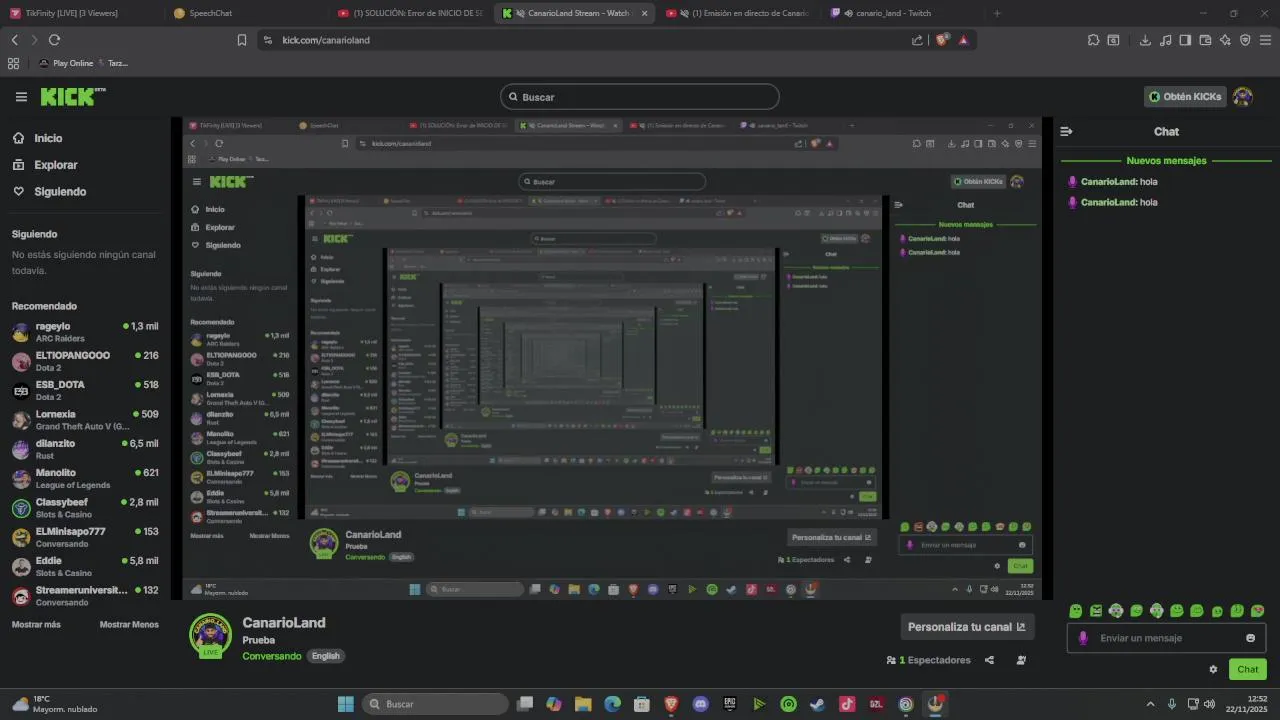Click the browser share page icon
This screenshot has height=720, width=1280.
point(917,40)
